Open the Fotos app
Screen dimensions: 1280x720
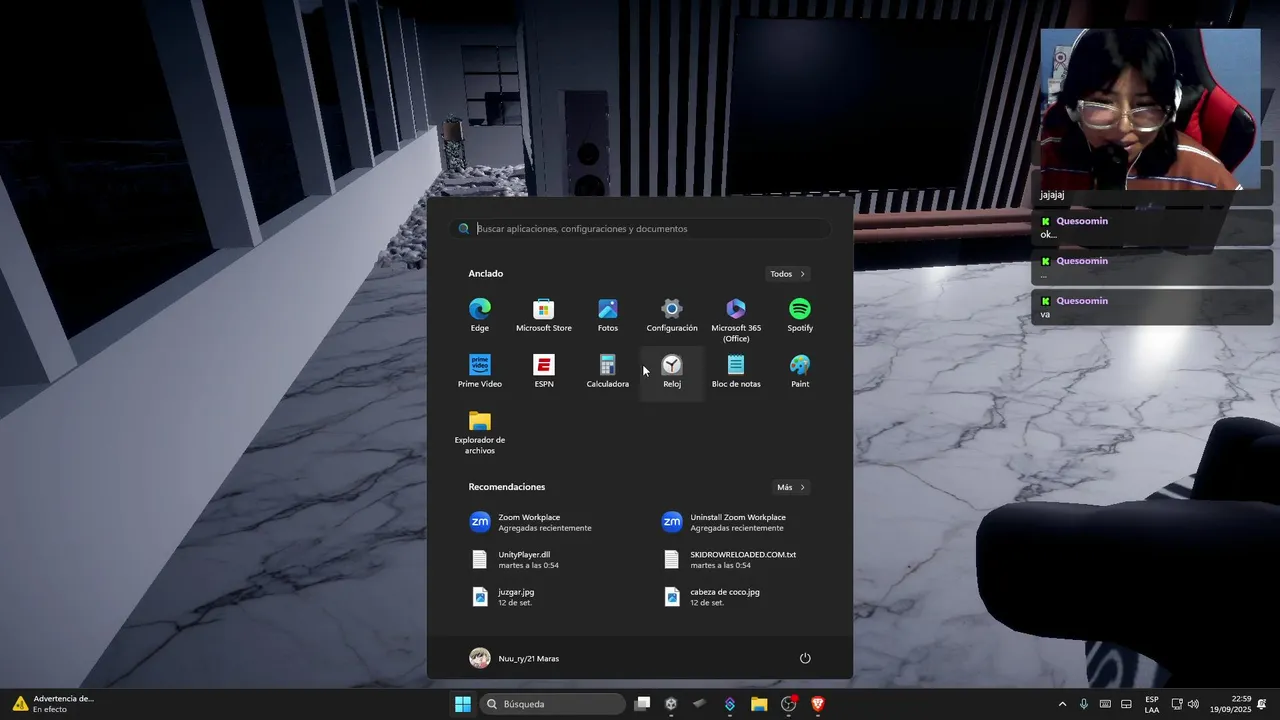[x=608, y=315]
